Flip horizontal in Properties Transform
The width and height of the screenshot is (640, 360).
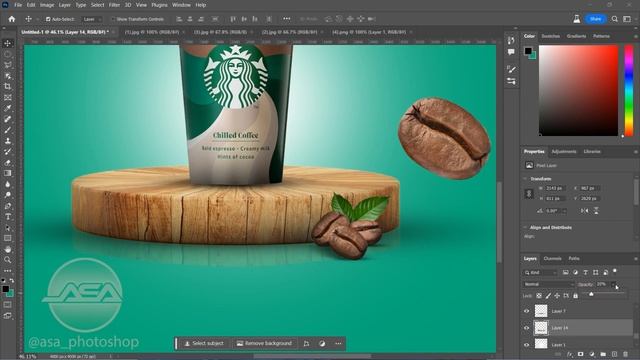click(x=584, y=211)
